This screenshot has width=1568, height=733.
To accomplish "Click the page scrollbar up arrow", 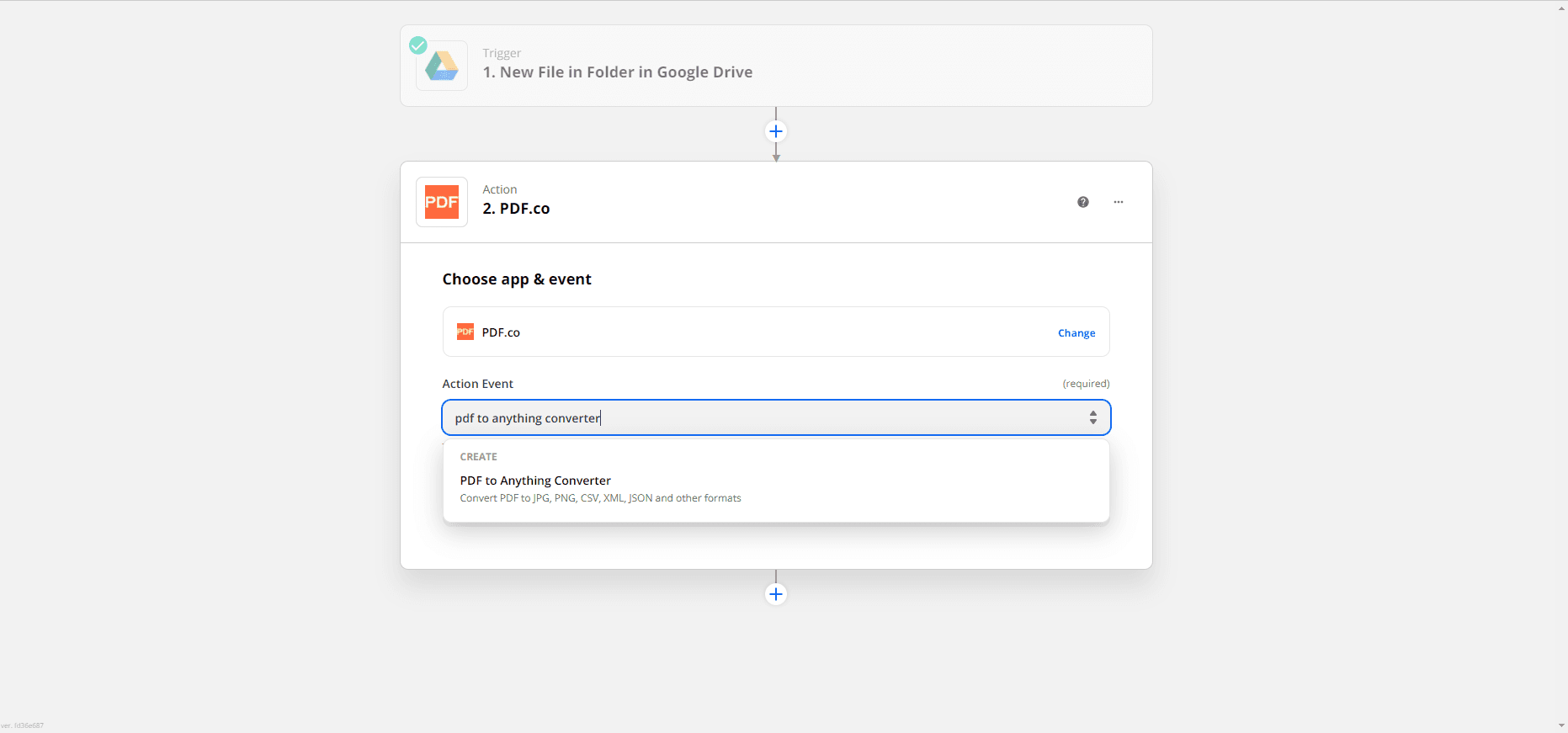I will [1561, 7].
